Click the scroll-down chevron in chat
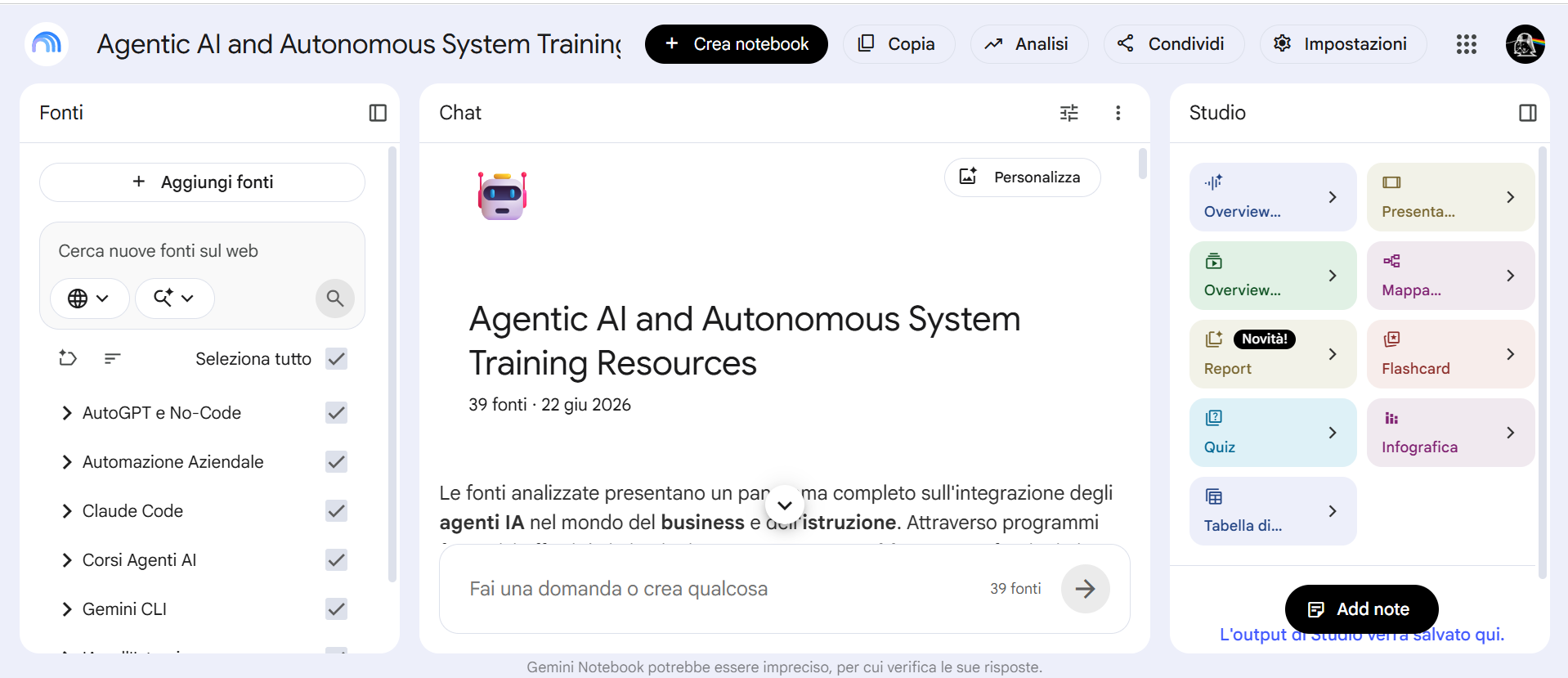 click(785, 505)
